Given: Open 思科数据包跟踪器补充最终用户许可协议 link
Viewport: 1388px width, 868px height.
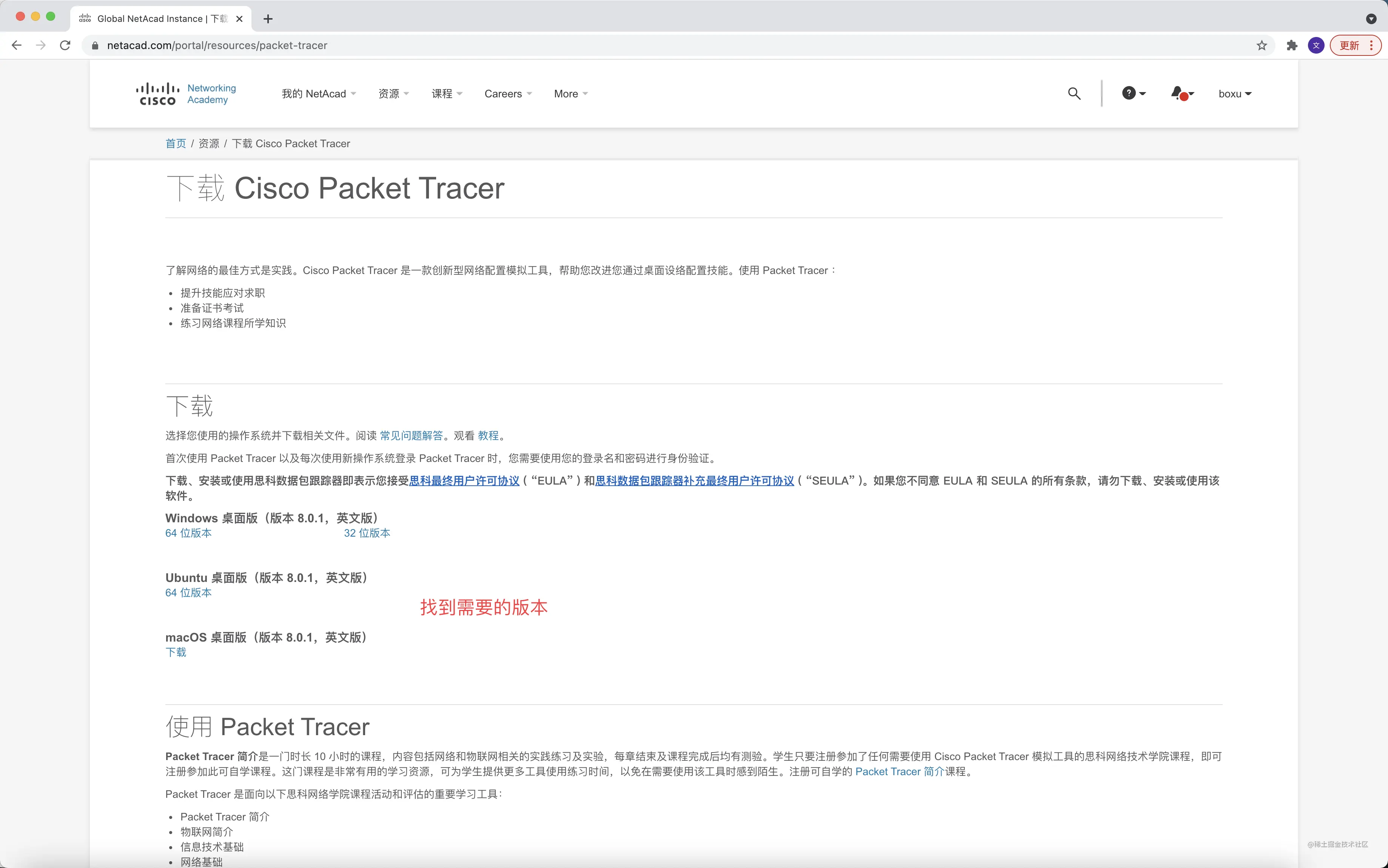Looking at the screenshot, I should pos(695,481).
